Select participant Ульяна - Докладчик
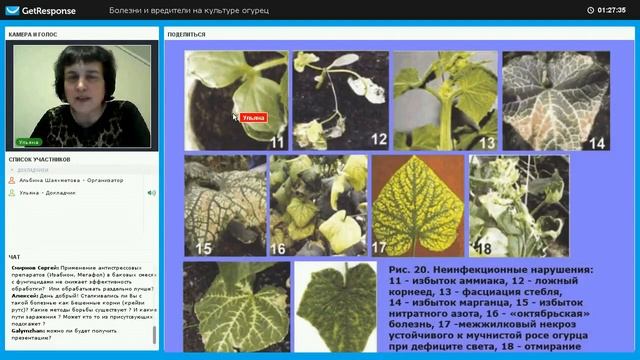 point(47,193)
